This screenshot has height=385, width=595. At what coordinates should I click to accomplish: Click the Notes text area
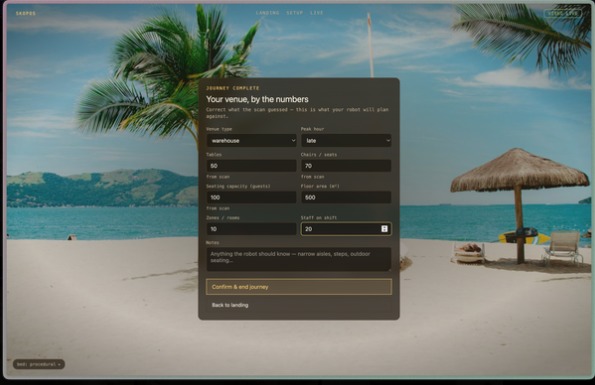299,259
